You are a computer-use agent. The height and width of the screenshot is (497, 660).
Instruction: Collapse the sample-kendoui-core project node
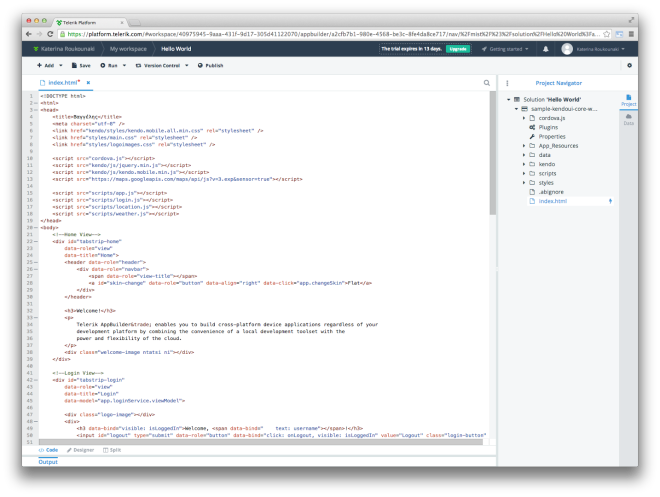click(516, 109)
